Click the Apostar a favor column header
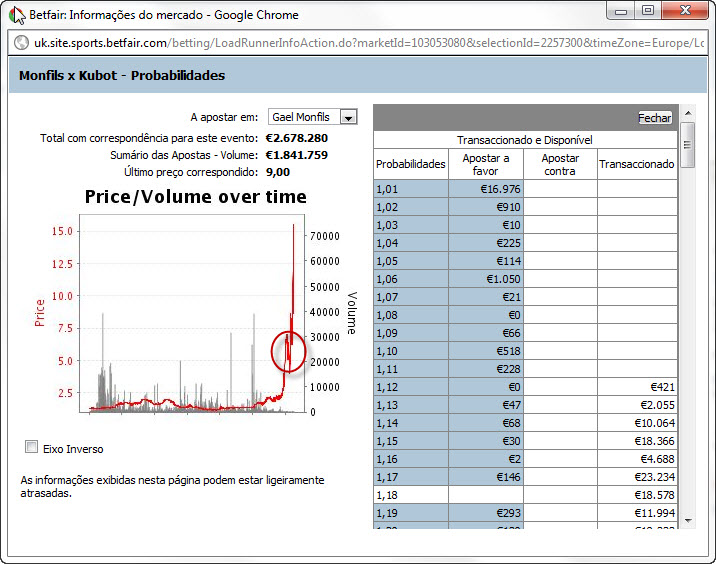Image resolution: width=716 pixels, height=564 pixels. 486,164
